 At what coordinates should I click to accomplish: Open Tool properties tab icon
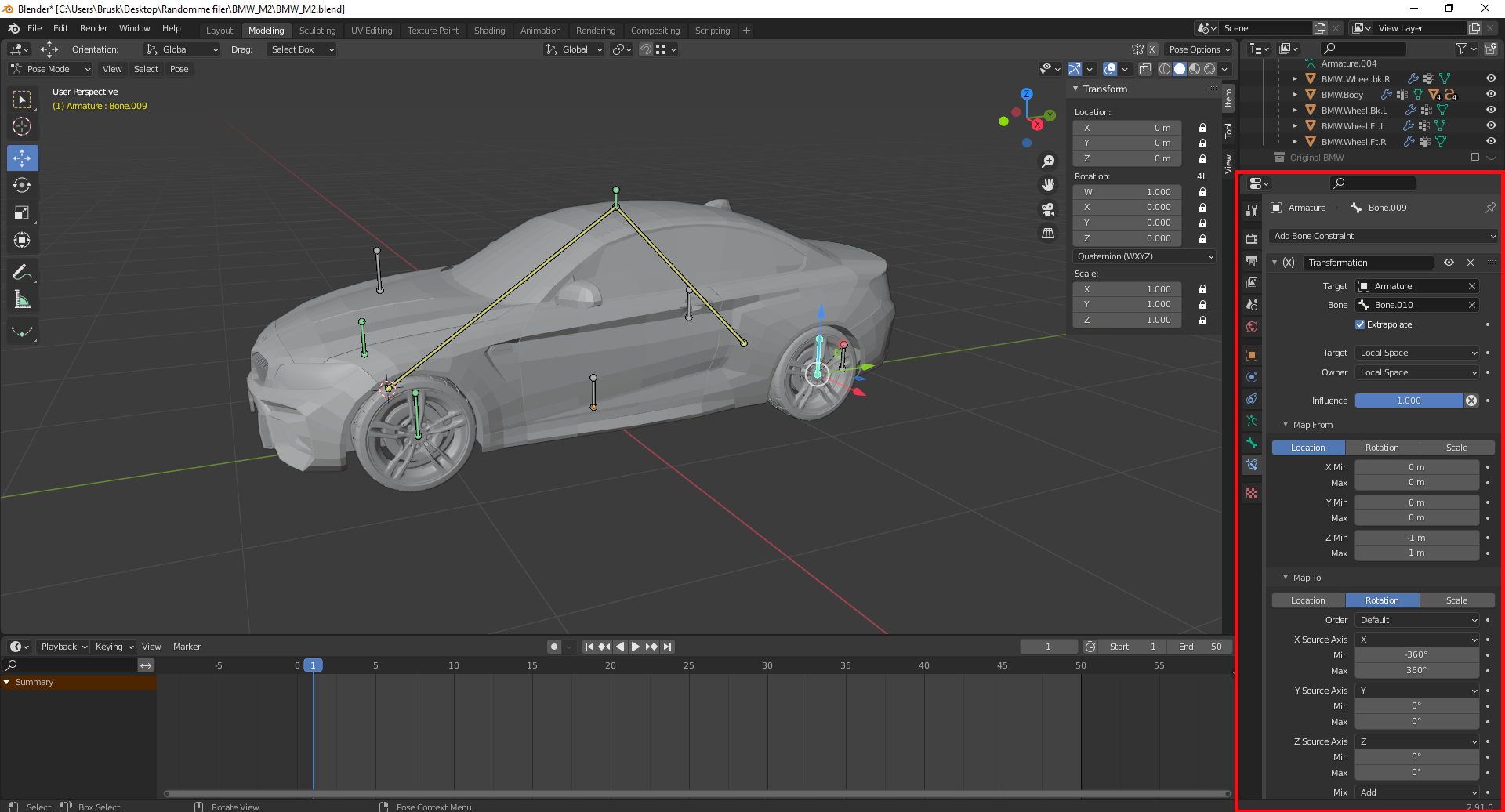coord(1252,211)
